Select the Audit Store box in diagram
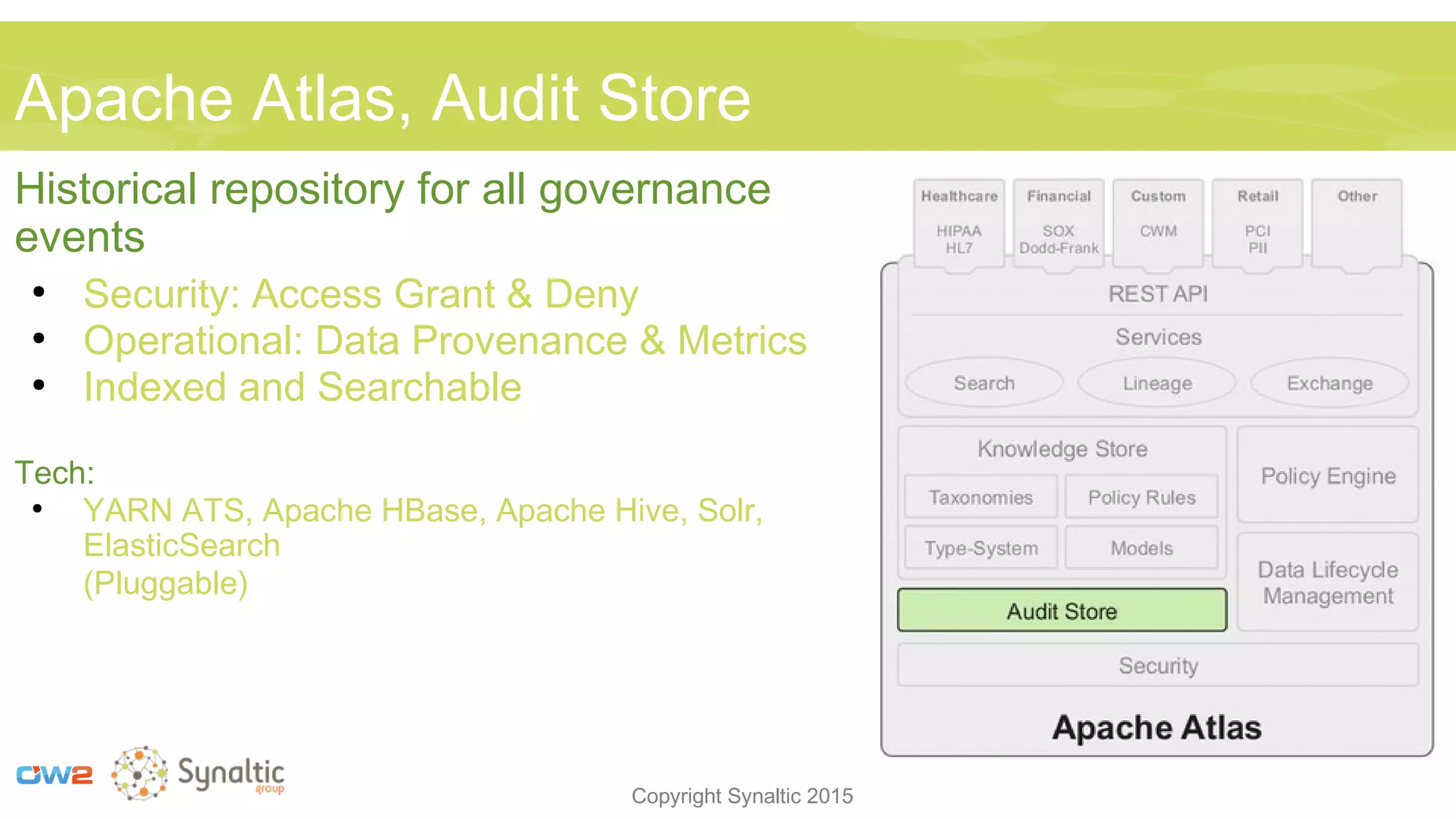Screen dimensions: 1456x819 click(1062, 611)
